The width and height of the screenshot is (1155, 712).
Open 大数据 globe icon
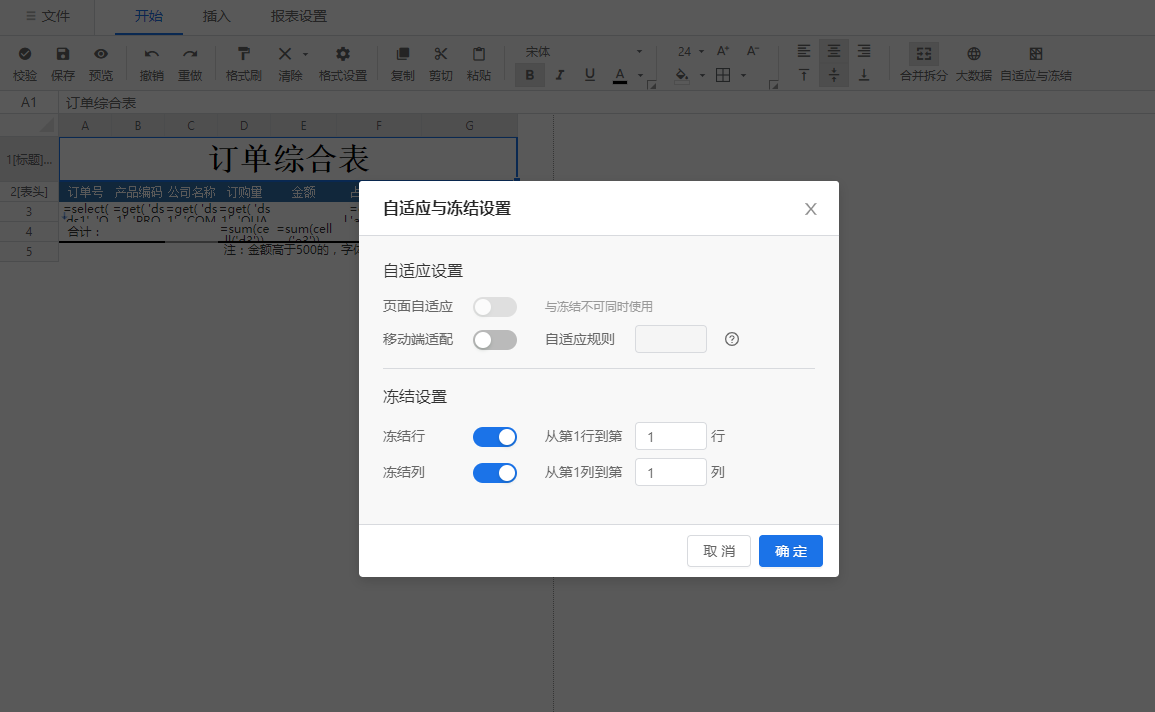(974, 54)
